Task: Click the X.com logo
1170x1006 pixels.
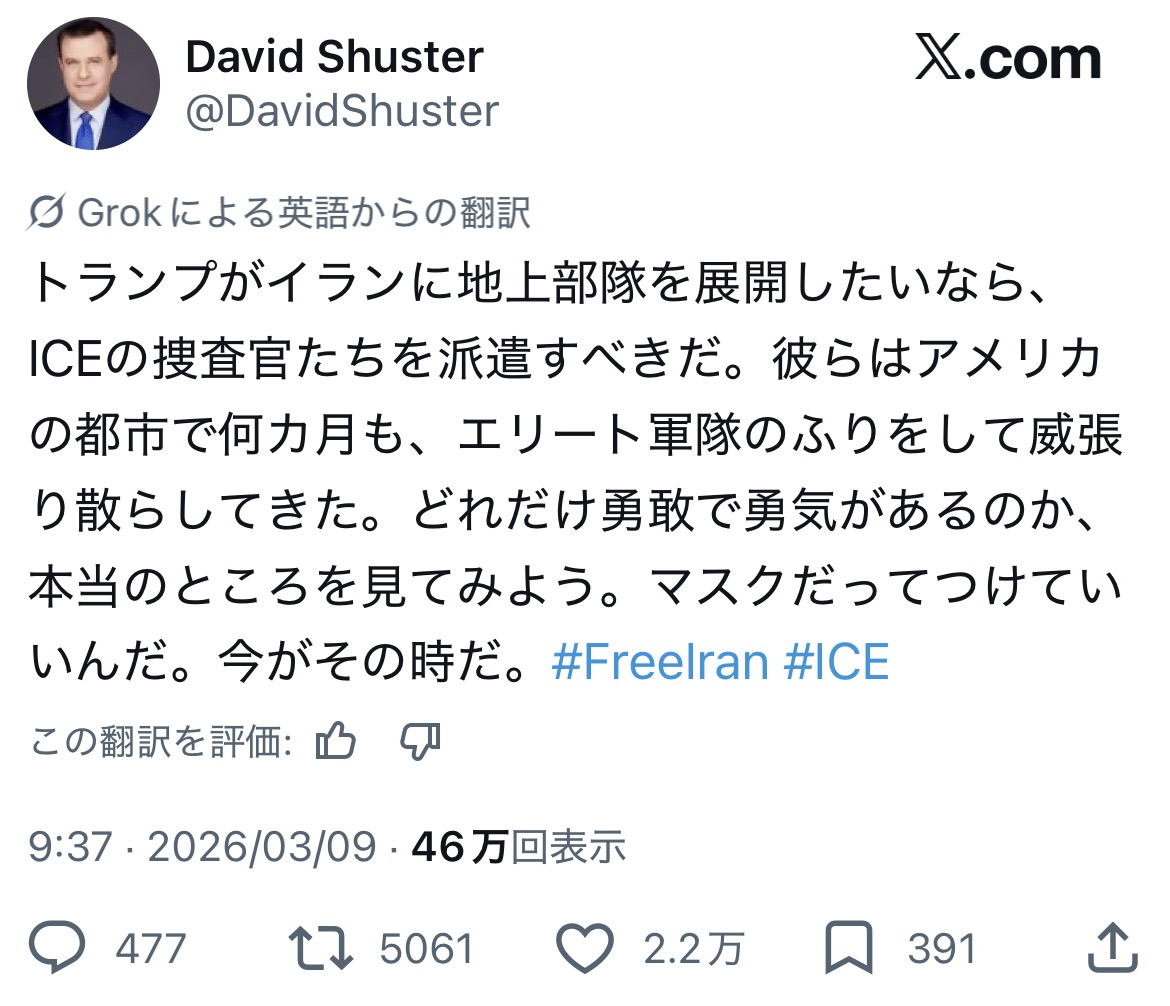Action: coord(1007,62)
